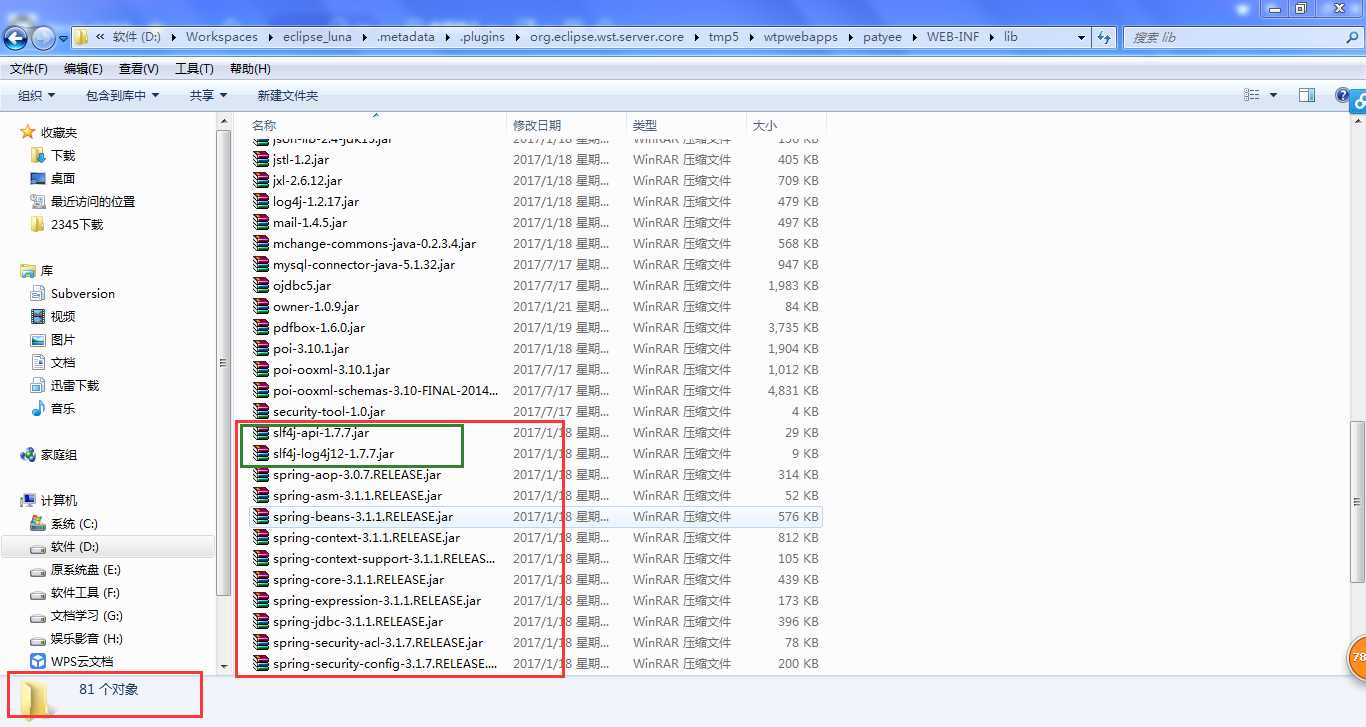Change view with the view icon
This screenshot has height=727, width=1366.
1252,95
